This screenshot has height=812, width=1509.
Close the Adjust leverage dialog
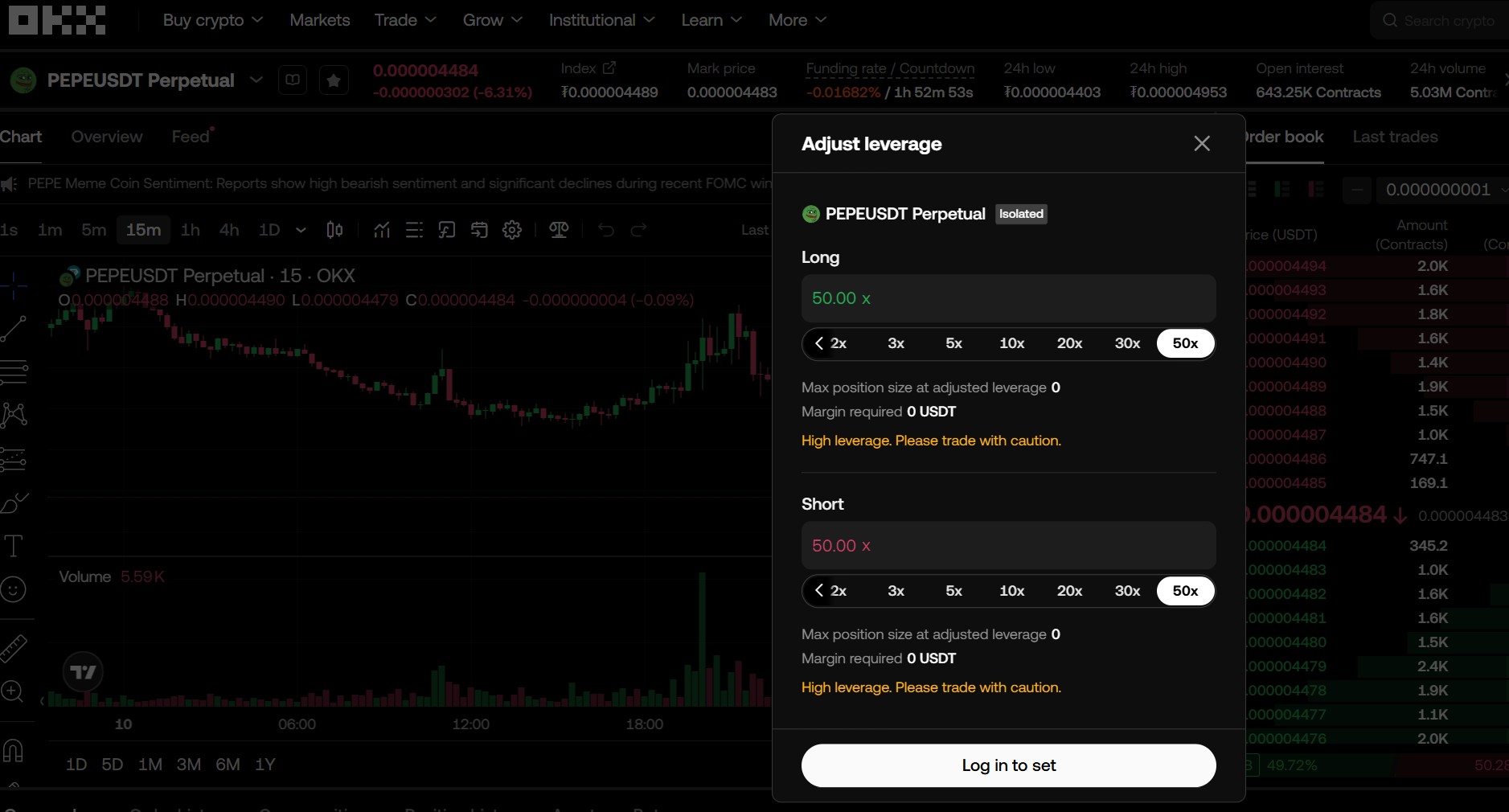click(1202, 143)
